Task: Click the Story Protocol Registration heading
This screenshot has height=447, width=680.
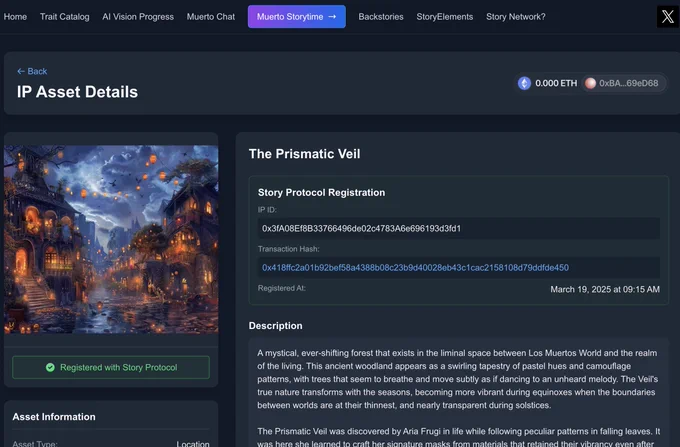Action: click(321, 193)
